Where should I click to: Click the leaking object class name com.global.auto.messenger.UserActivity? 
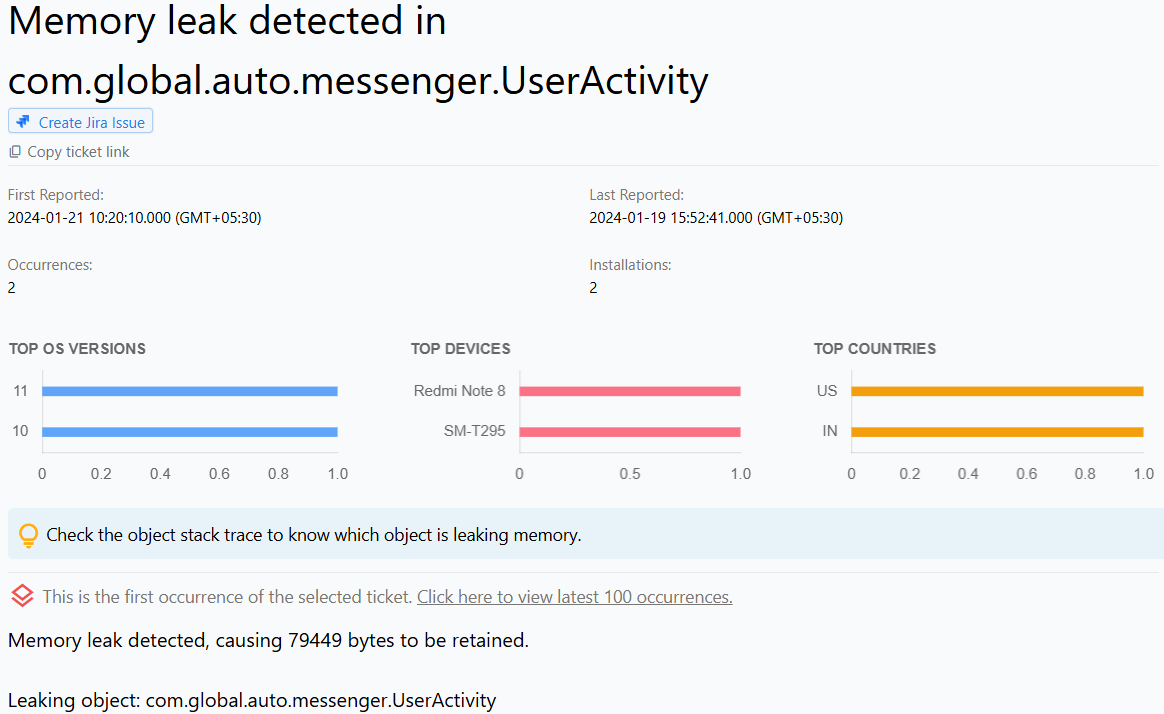[320, 700]
